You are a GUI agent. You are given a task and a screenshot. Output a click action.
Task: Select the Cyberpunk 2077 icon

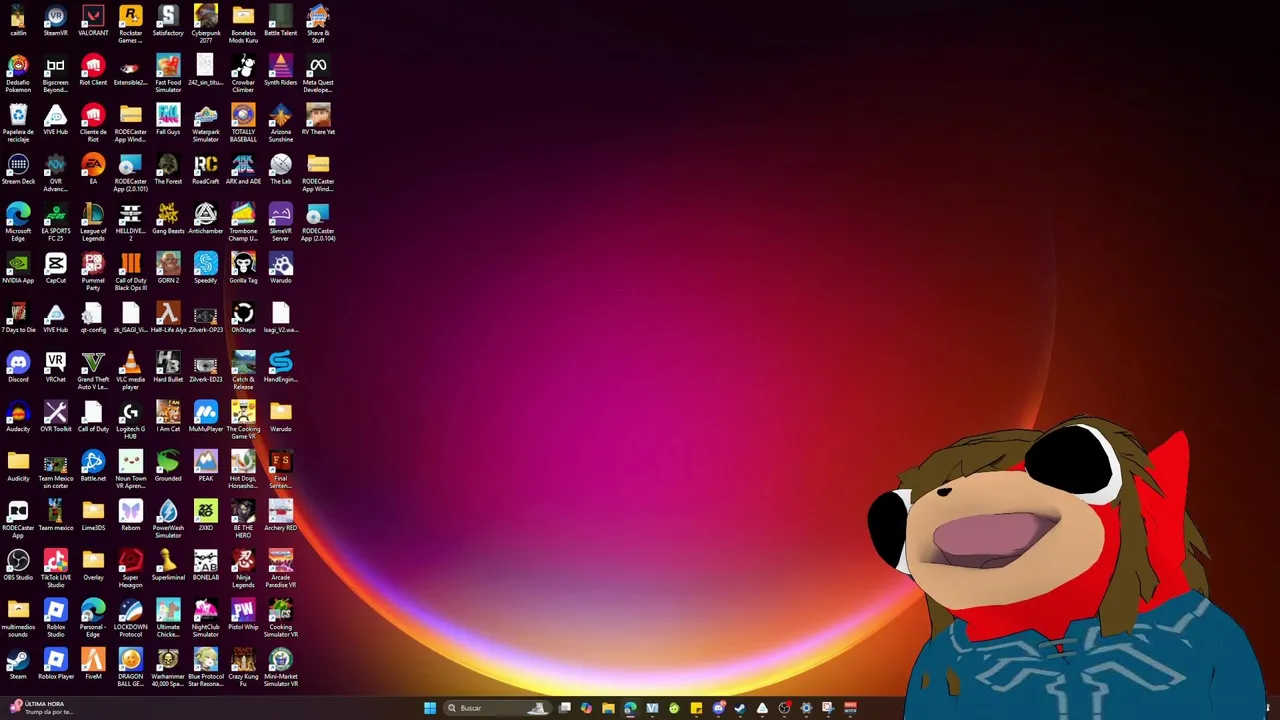206,24
